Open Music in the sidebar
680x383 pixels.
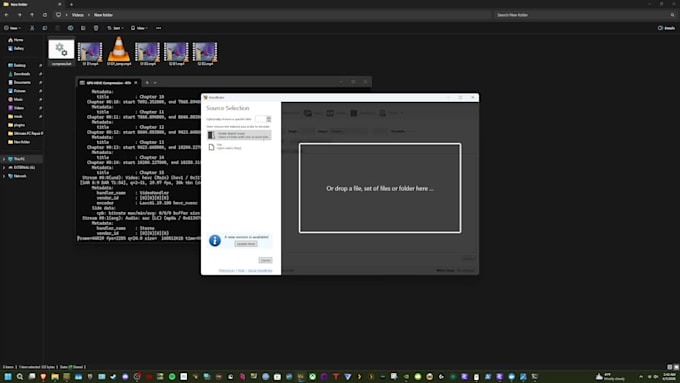point(17,99)
